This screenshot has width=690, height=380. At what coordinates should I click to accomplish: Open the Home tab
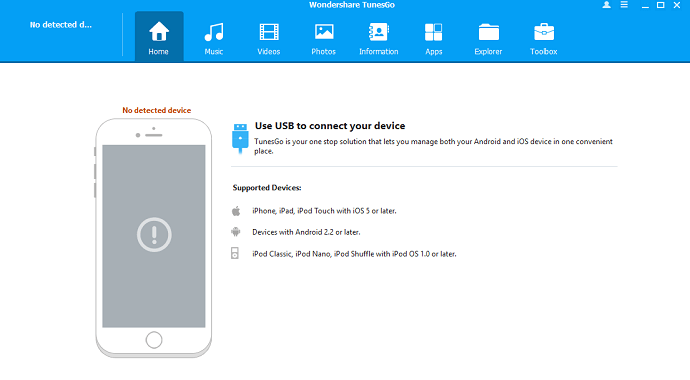(x=159, y=37)
